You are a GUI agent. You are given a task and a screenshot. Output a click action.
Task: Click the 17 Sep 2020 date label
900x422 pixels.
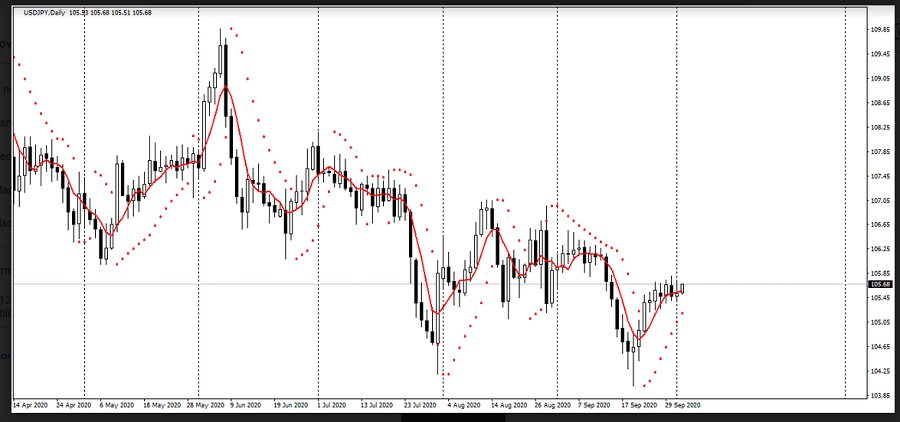point(636,407)
